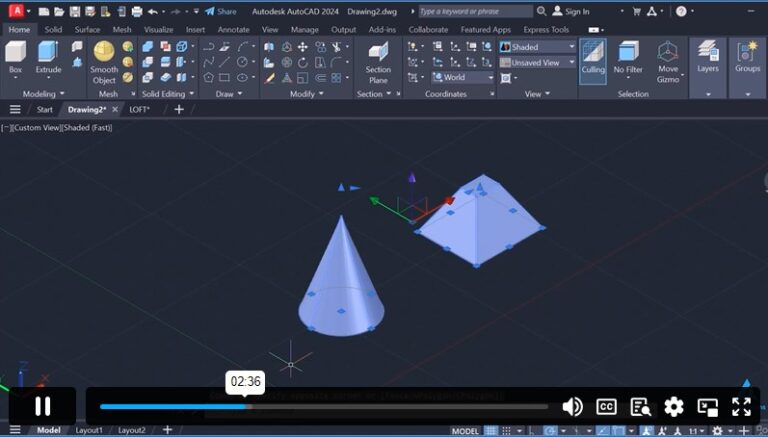
Task: Open the Home ribbon tab
Action: pos(19,29)
